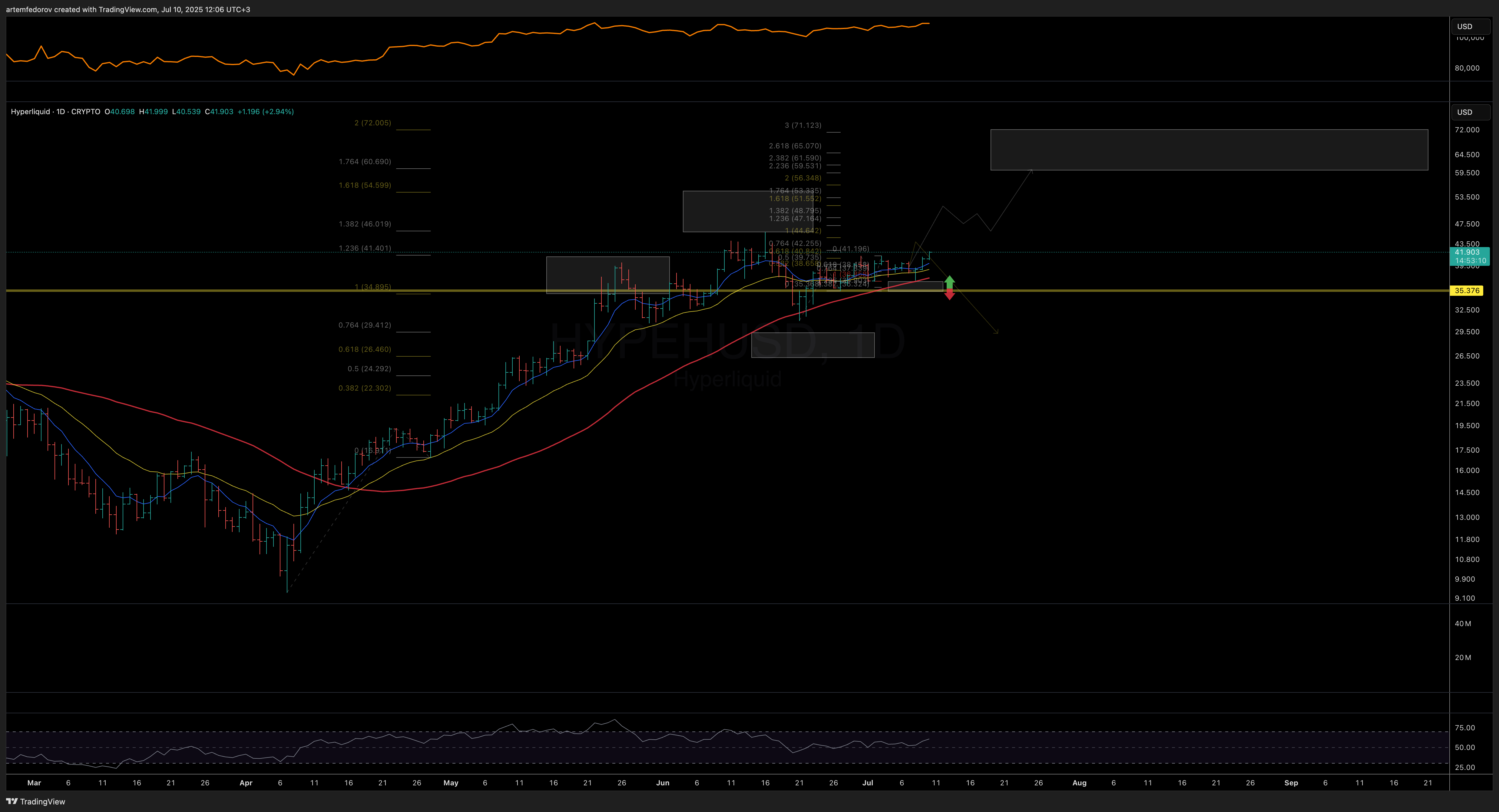Viewport: 1499px width, 812px height.
Task: Click Fib label 2.382 (61.590)
Action: click(x=795, y=158)
